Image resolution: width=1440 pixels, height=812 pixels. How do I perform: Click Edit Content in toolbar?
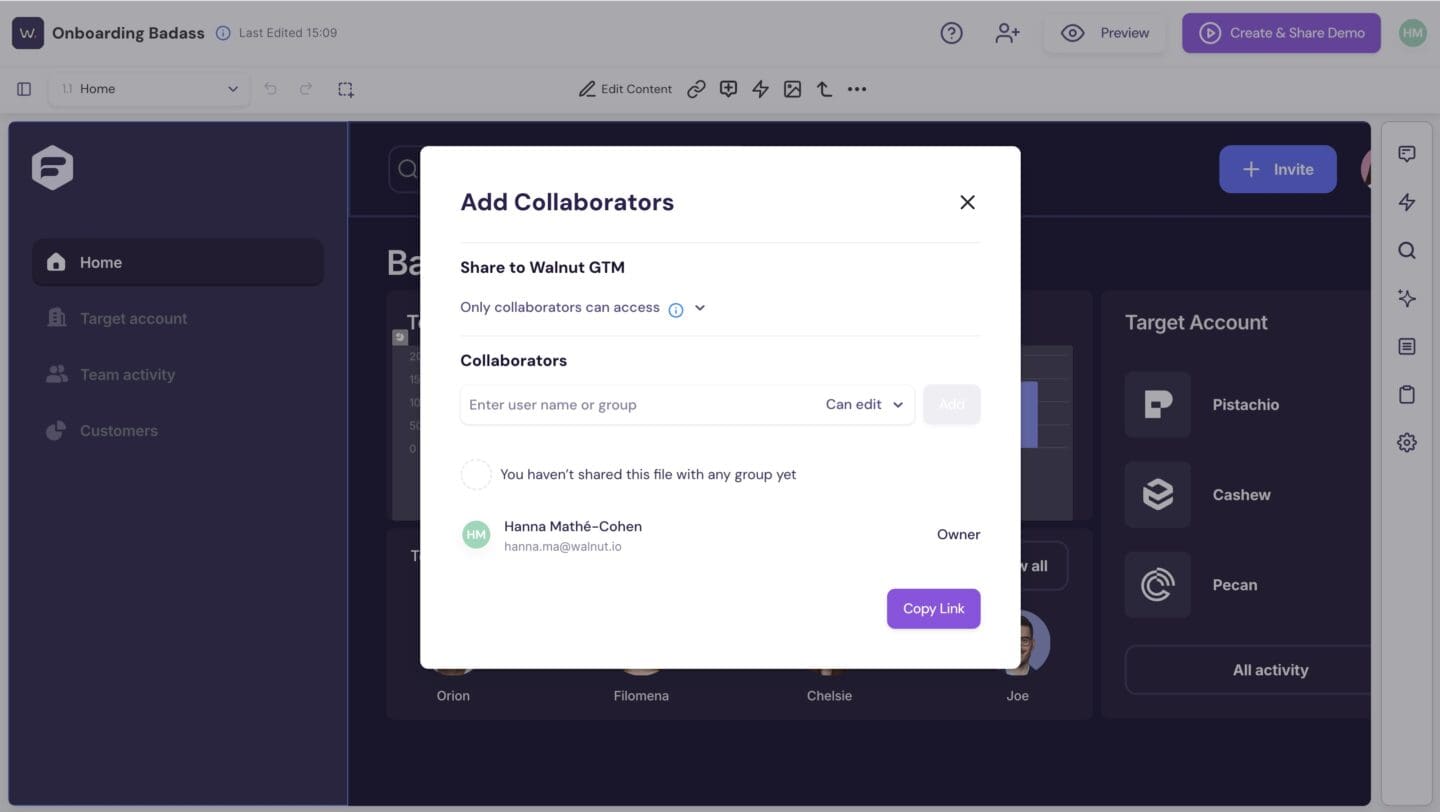625,89
